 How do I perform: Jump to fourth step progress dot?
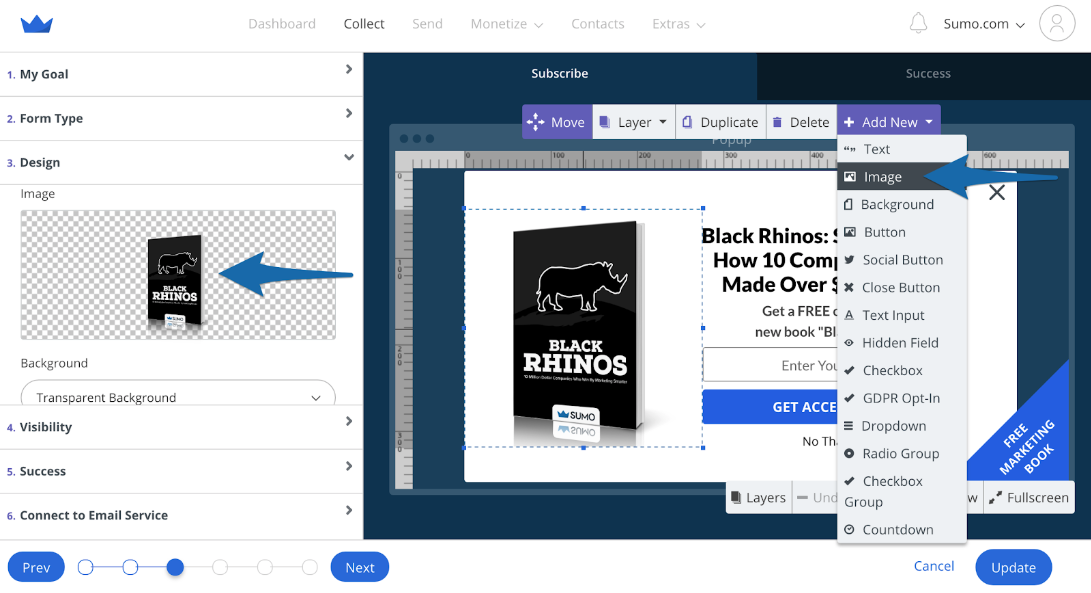coord(220,567)
